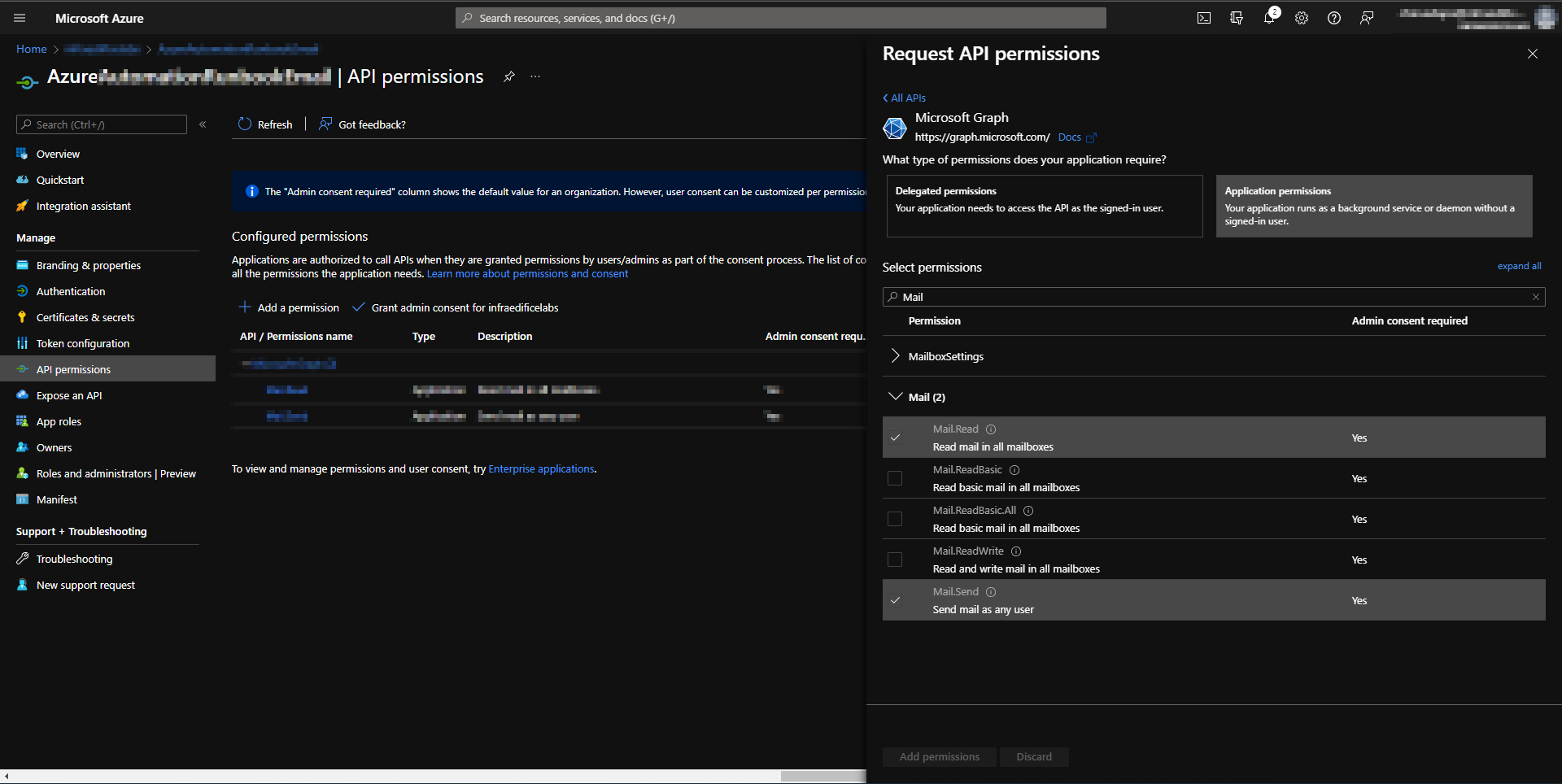Open Enterprise applications link
This screenshot has width=1562, height=784.
point(541,469)
